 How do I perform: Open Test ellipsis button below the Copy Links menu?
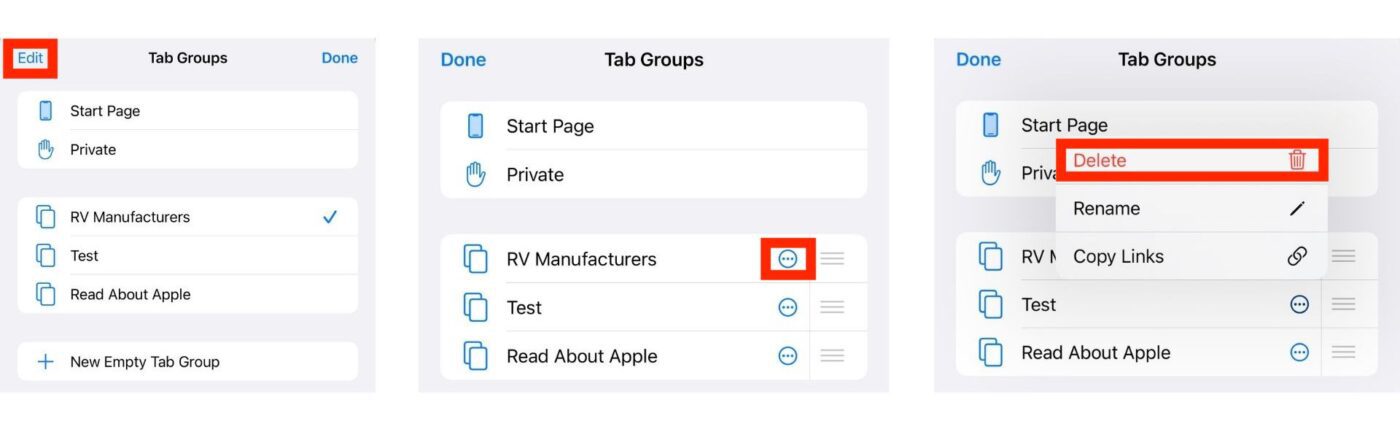pos(1299,304)
